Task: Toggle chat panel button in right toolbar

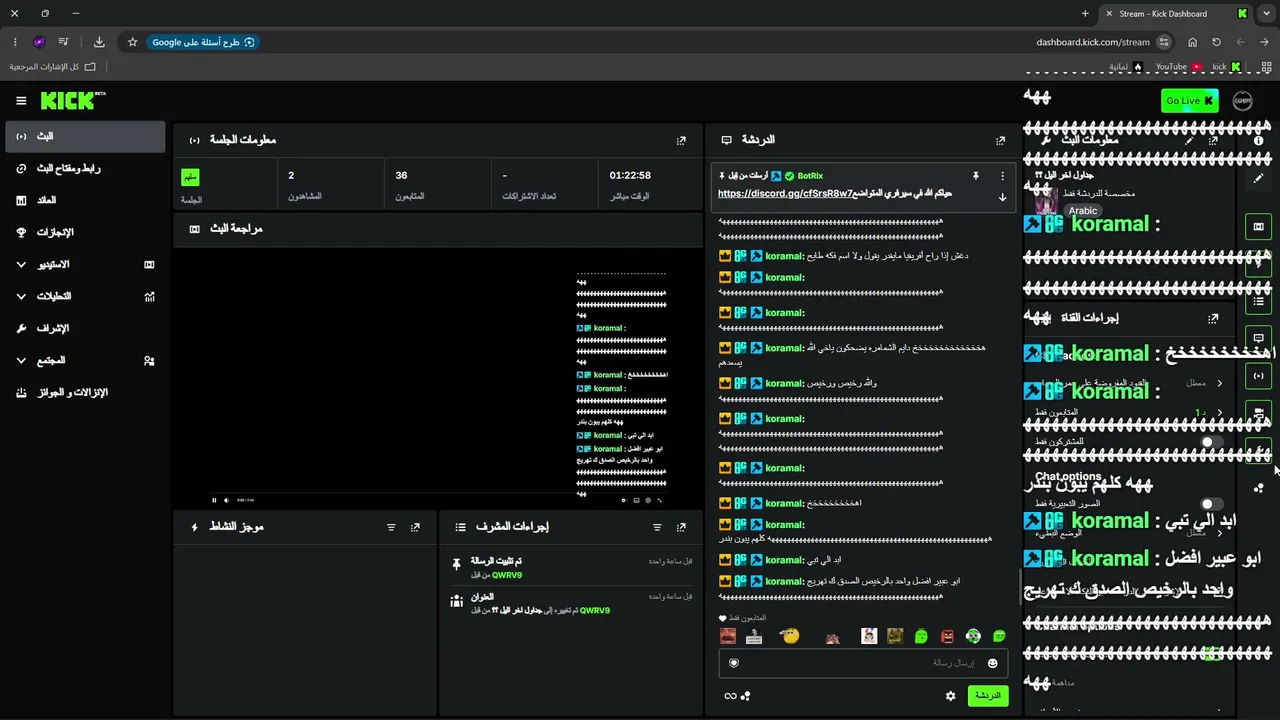Action: click(x=1259, y=338)
